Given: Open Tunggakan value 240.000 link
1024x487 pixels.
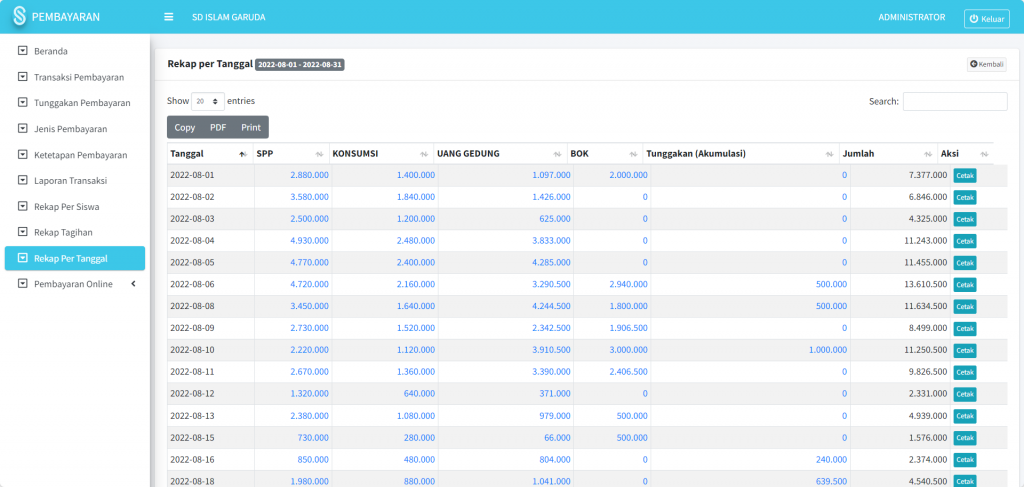Looking at the screenshot, I should pyautogui.click(x=831, y=460).
